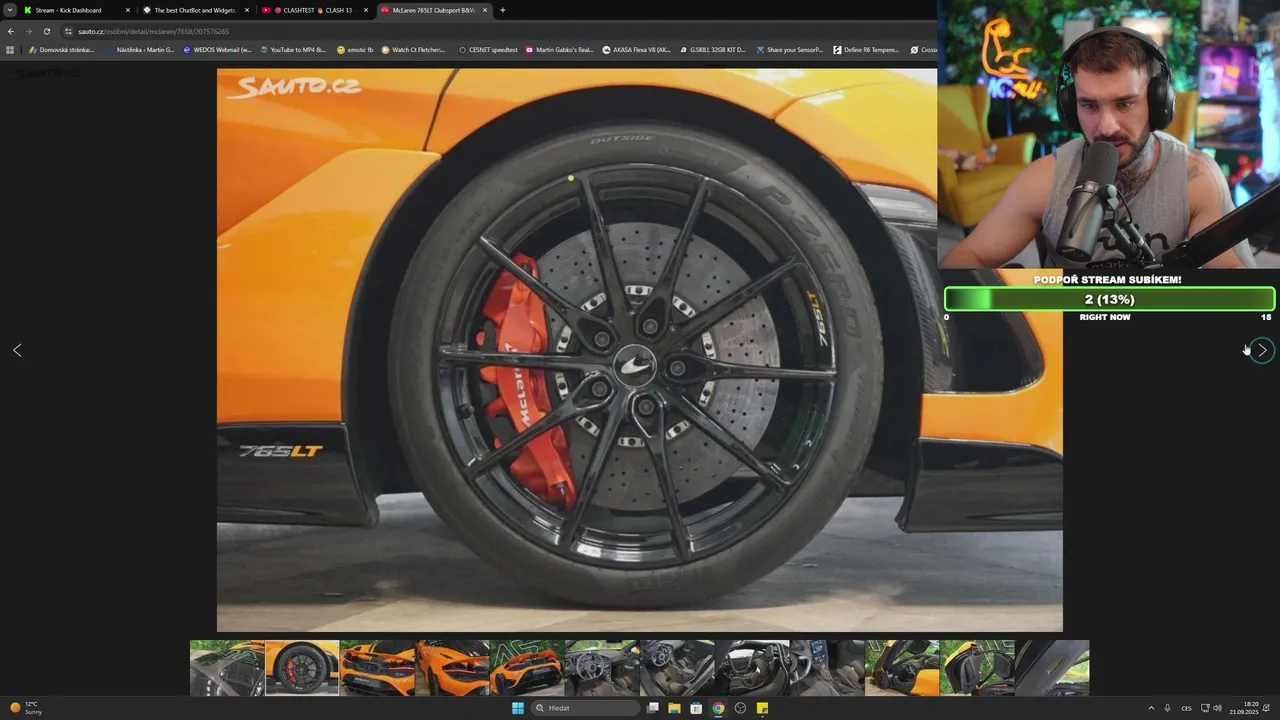Open Domovská stránka bookmark
Image resolution: width=1280 pixels, height=720 pixels.
point(61,49)
